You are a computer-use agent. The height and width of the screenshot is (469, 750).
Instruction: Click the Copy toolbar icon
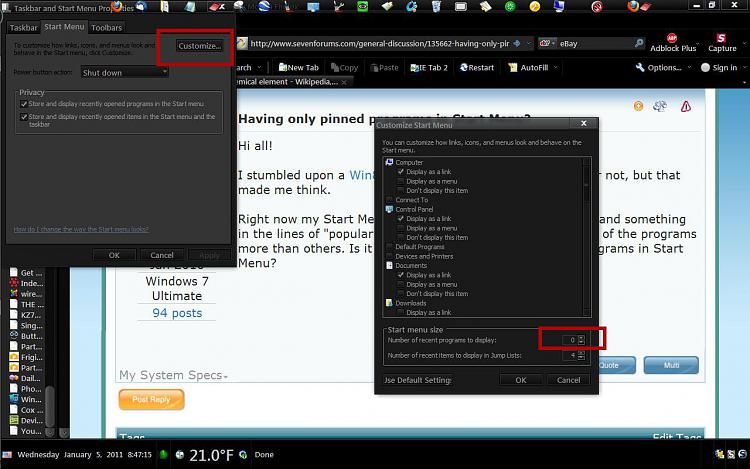tap(344, 67)
